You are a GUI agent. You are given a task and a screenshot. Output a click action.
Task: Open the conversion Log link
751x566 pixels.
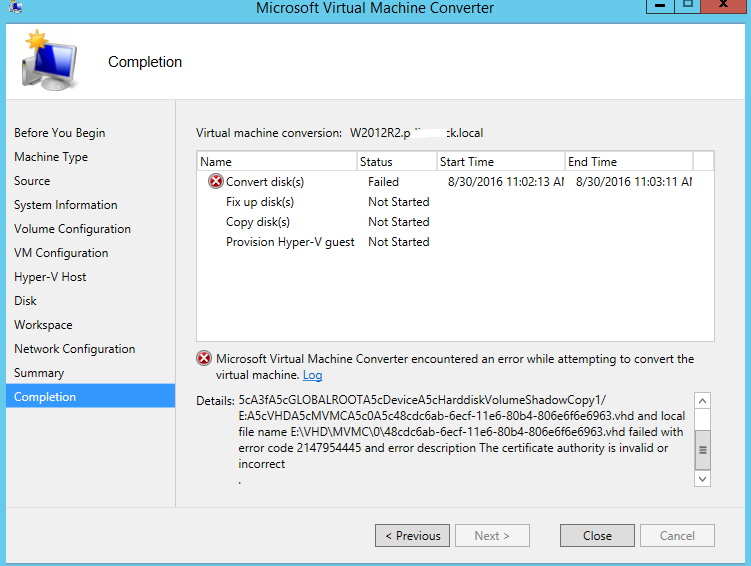coord(312,375)
